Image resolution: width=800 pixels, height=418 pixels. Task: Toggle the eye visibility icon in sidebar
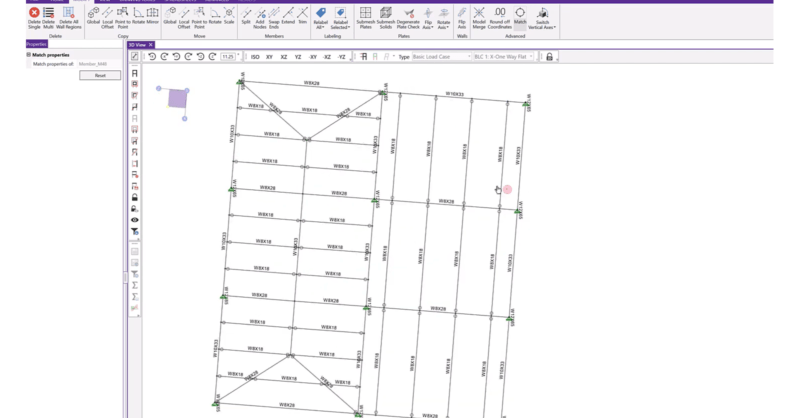(x=135, y=219)
